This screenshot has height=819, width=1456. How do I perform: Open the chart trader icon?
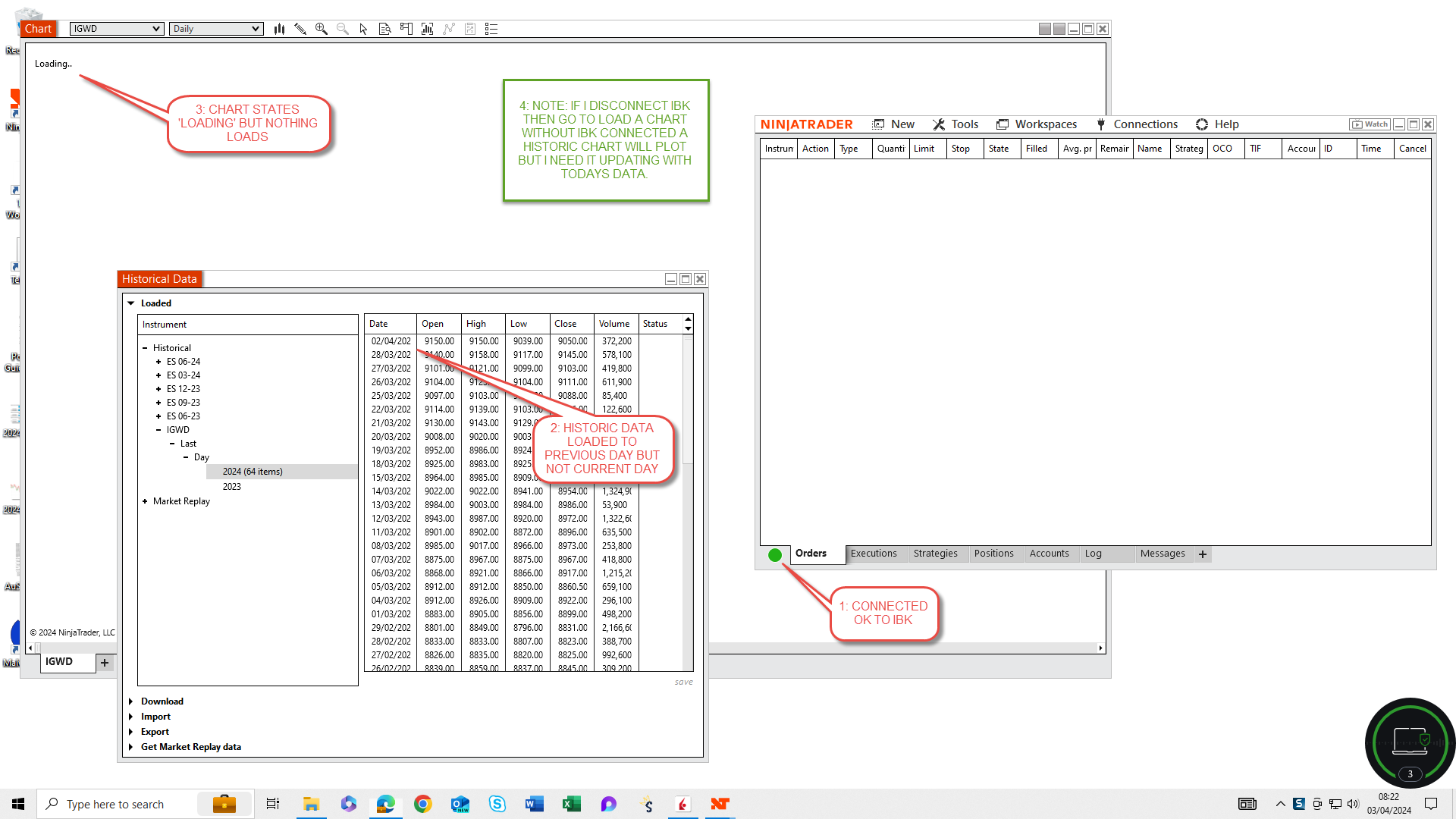click(x=406, y=29)
